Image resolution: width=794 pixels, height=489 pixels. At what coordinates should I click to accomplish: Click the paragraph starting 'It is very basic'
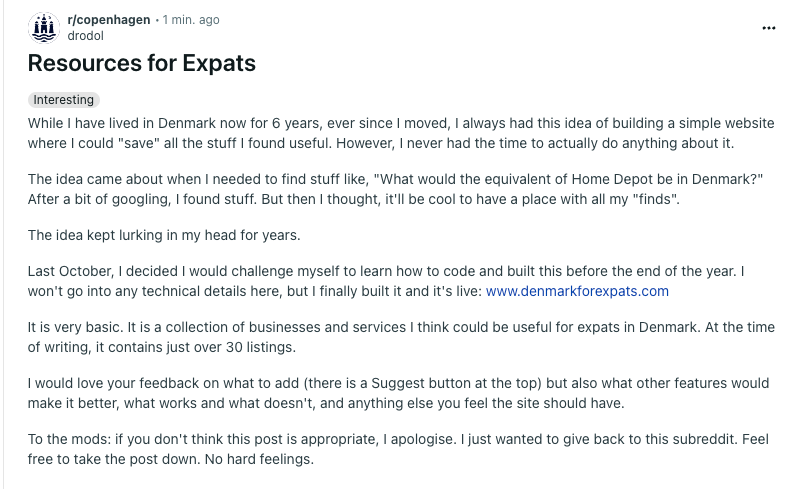click(400, 337)
